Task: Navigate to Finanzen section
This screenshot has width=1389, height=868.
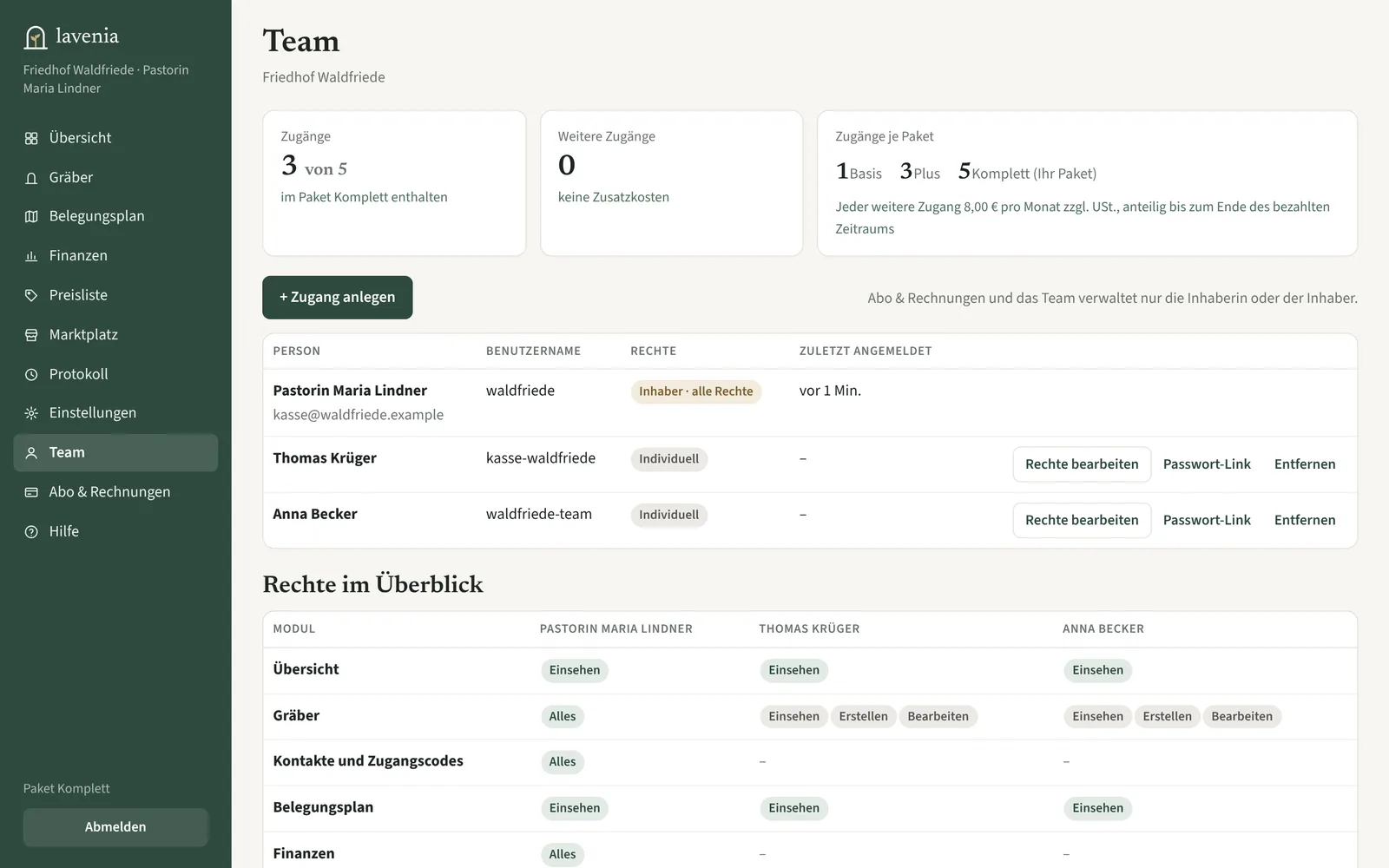Action: pyautogui.click(x=115, y=255)
